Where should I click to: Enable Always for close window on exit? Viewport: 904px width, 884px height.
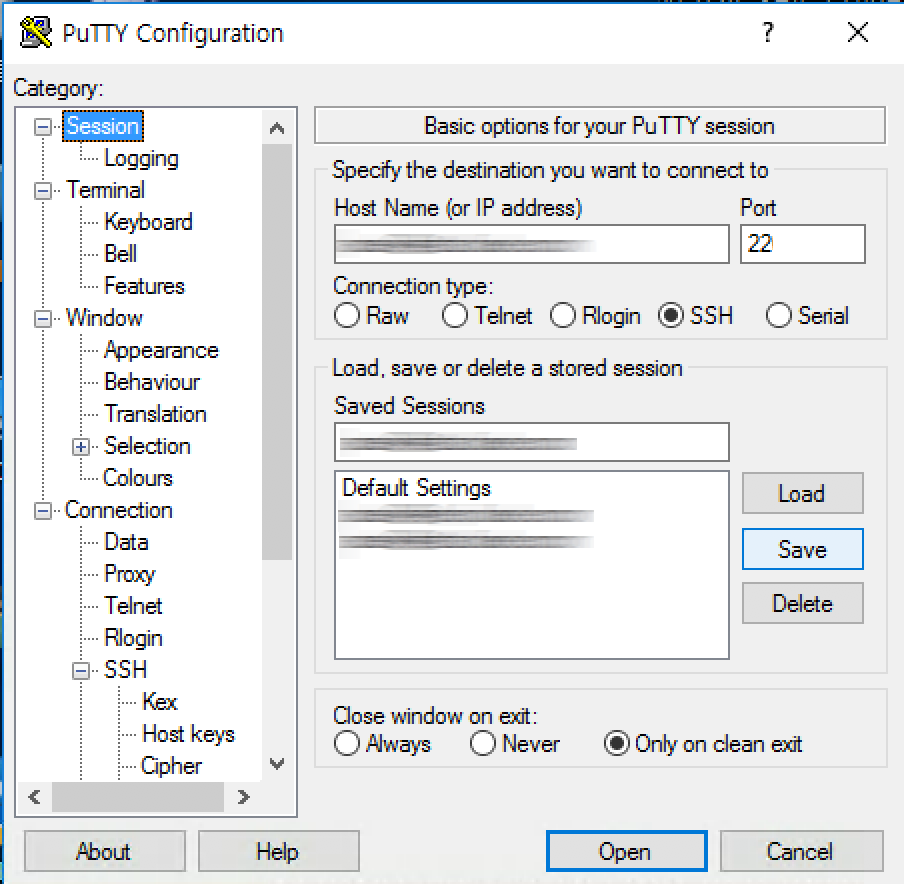click(x=347, y=744)
